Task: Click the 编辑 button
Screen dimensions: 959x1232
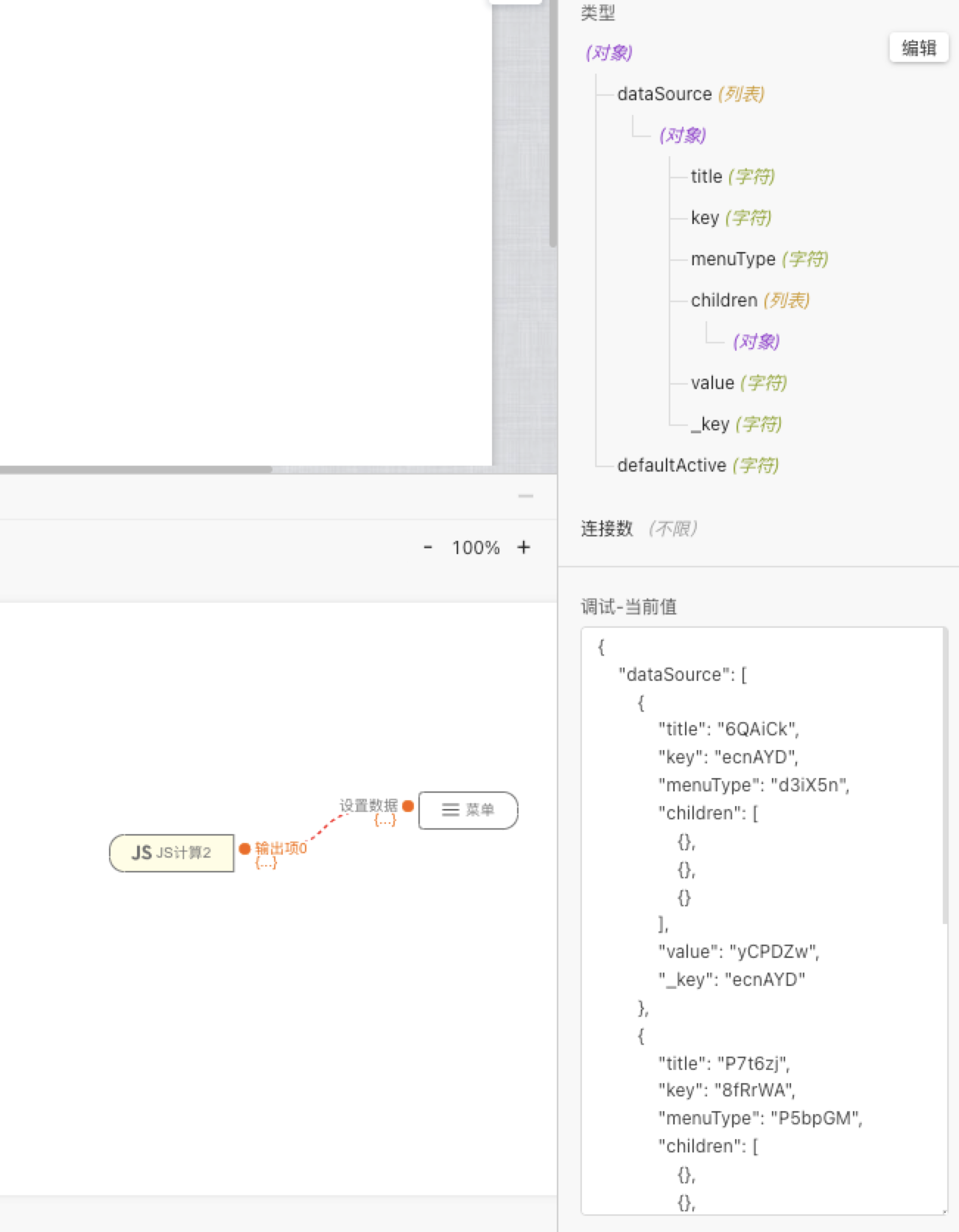Action: coord(918,48)
